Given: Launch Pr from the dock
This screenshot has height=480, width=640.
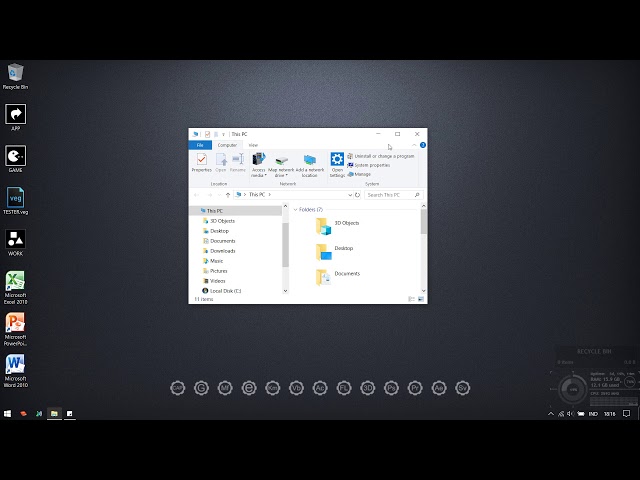Looking at the screenshot, I should pyautogui.click(x=415, y=388).
